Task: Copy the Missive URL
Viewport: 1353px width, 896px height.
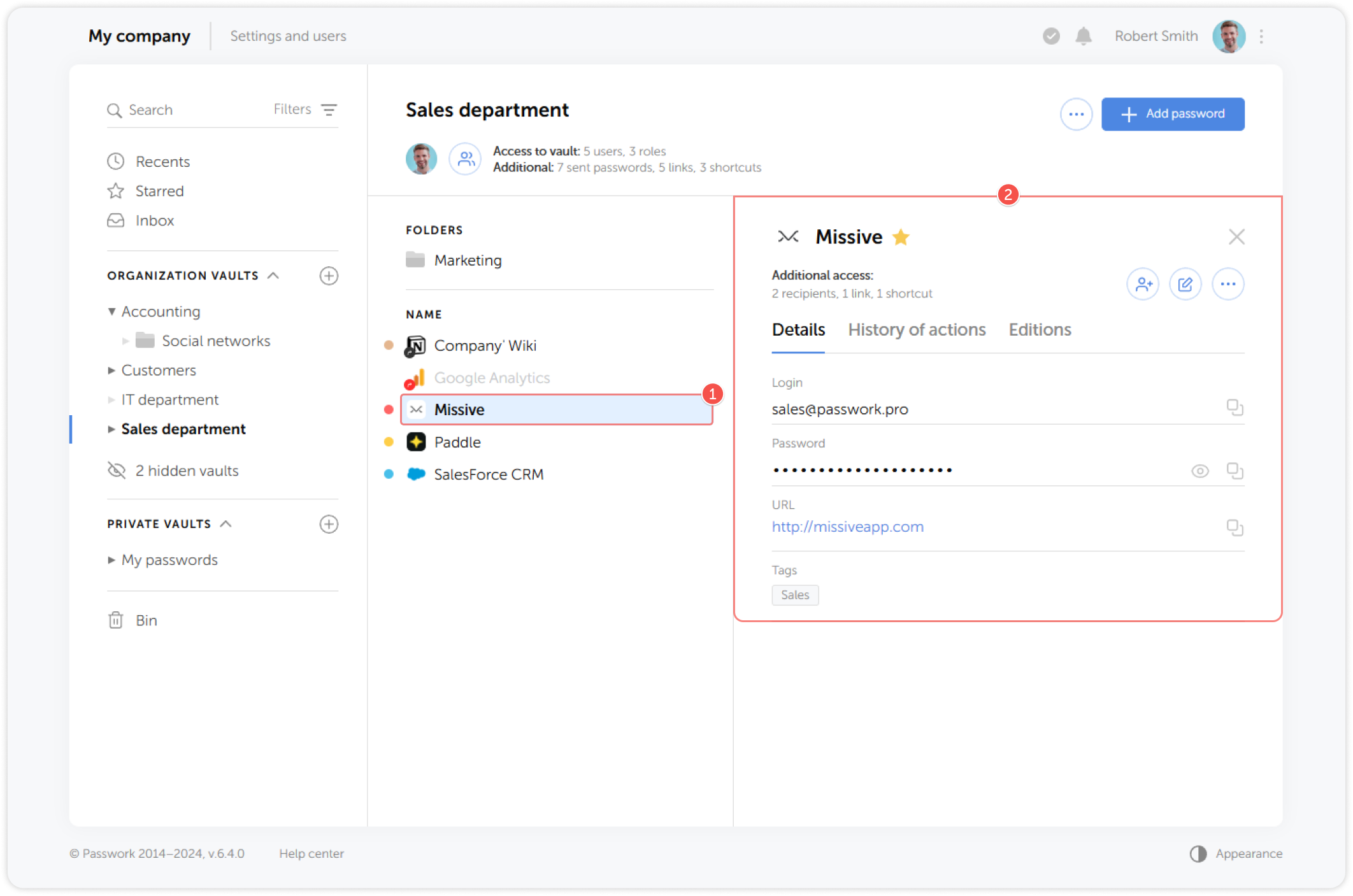Action: [x=1235, y=527]
